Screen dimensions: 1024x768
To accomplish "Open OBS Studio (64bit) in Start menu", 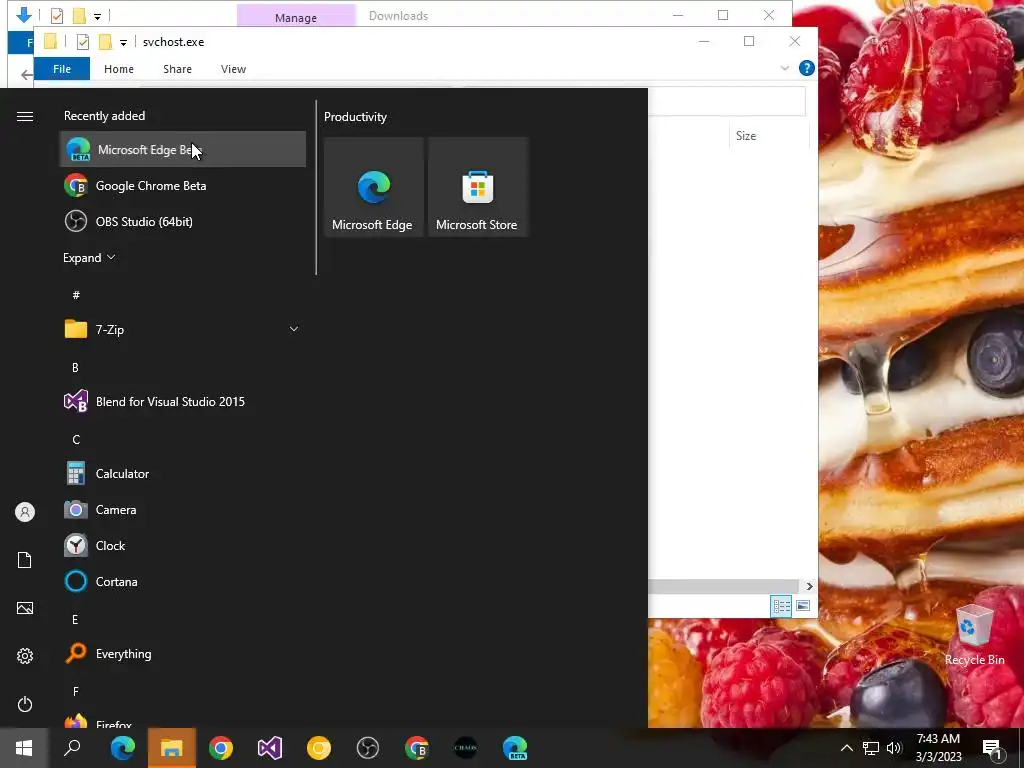I will coord(183,221).
